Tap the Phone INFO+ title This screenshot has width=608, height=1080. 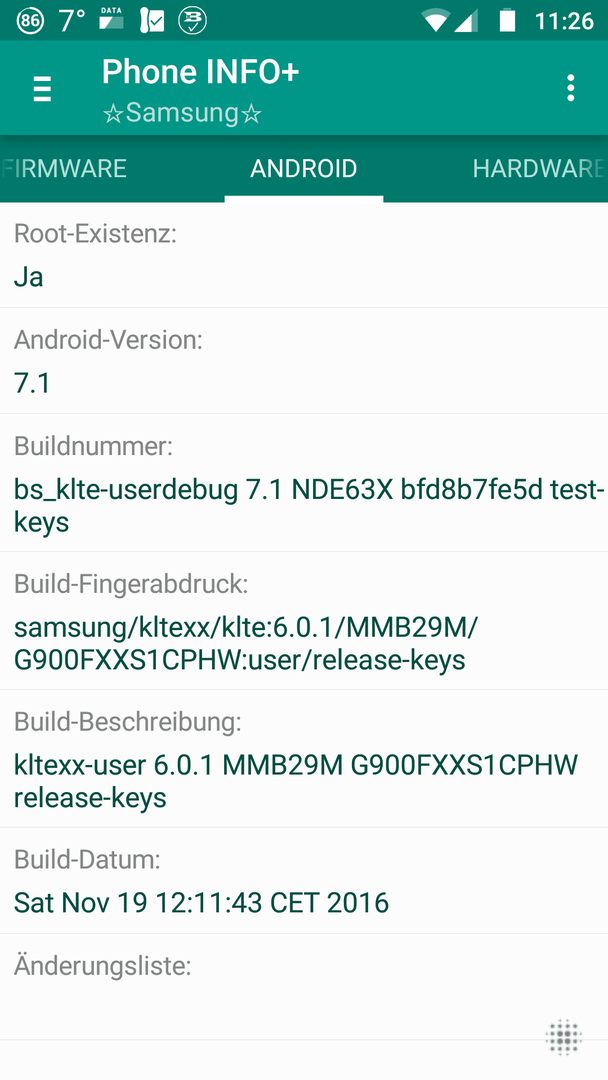200,72
